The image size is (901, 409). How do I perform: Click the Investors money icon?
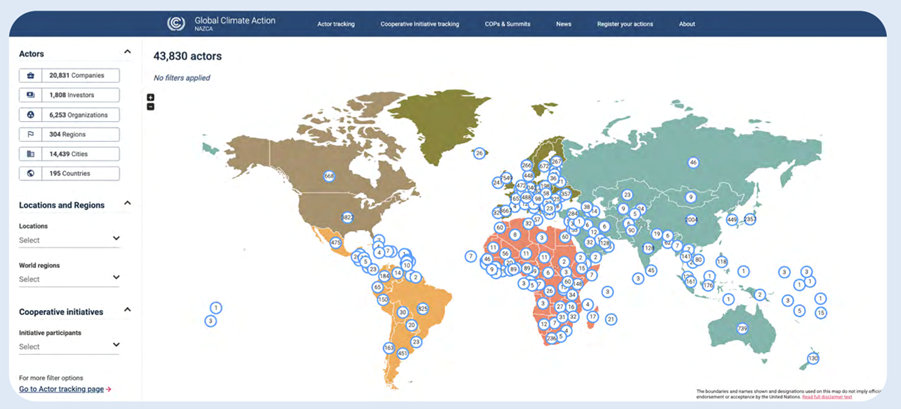31,95
